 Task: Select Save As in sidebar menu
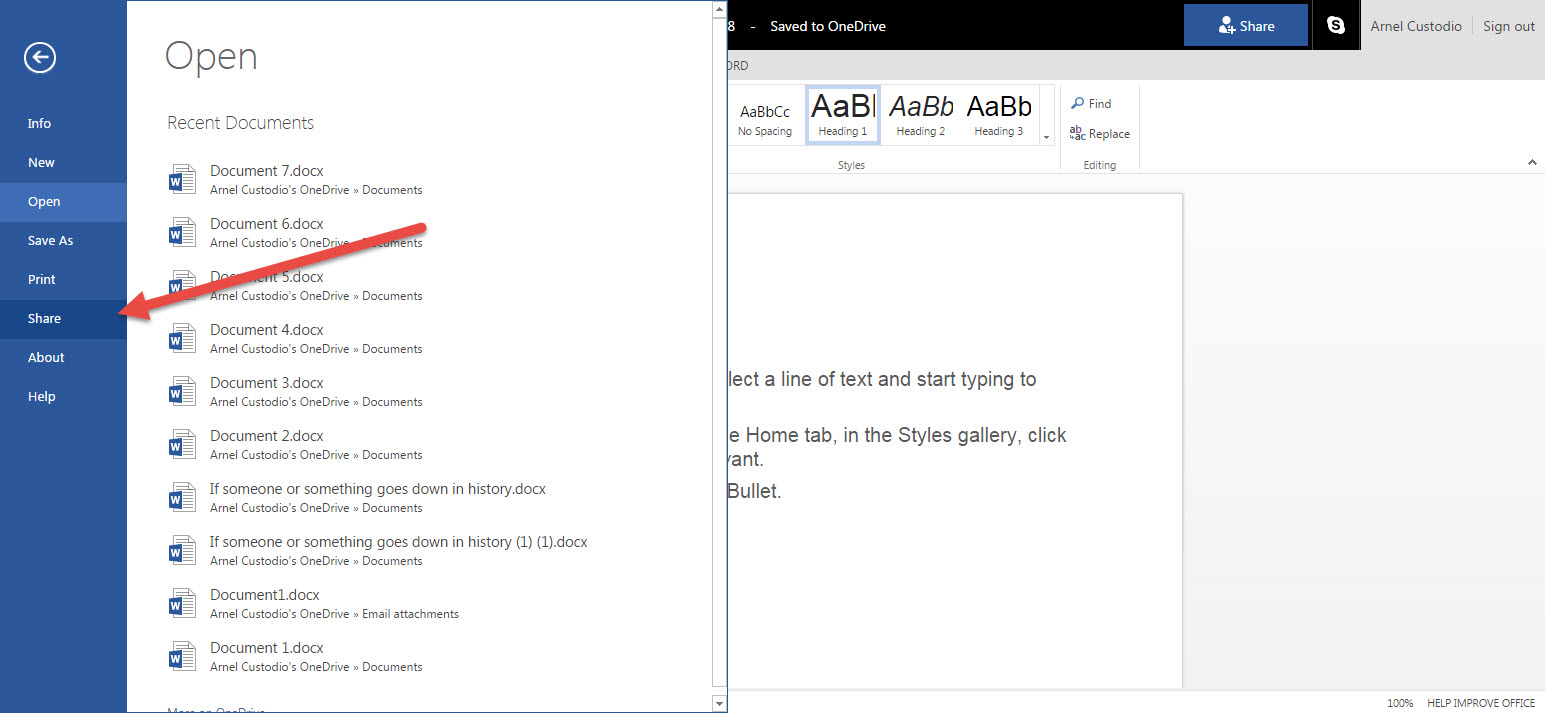pos(50,241)
